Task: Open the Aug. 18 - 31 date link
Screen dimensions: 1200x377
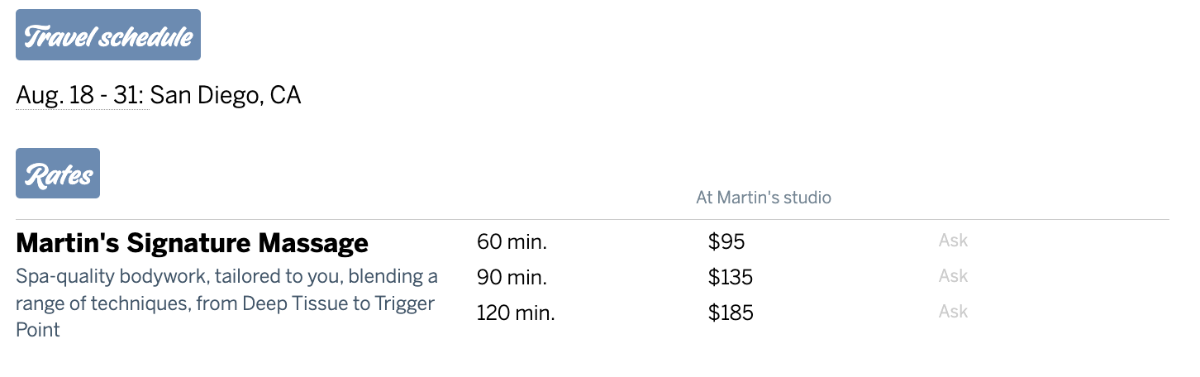Action: pyautogui.click(x=80, y=96)
